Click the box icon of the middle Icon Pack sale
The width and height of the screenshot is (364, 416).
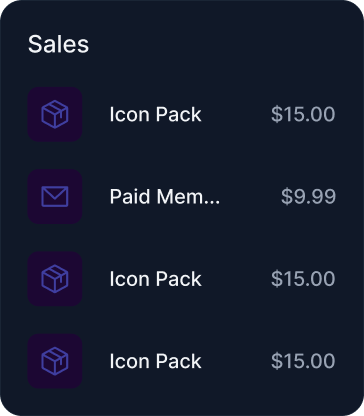(x=55, y=279)
